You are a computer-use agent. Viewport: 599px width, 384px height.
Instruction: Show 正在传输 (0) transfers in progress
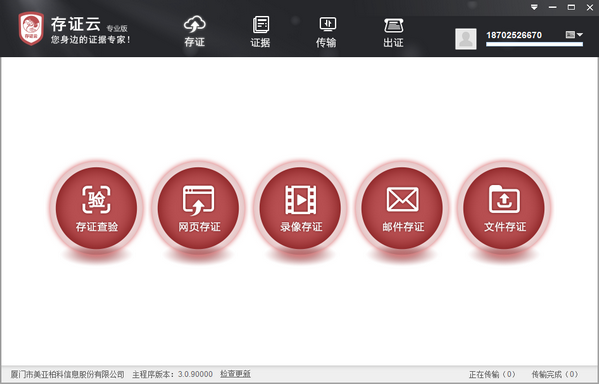(492, 374)
